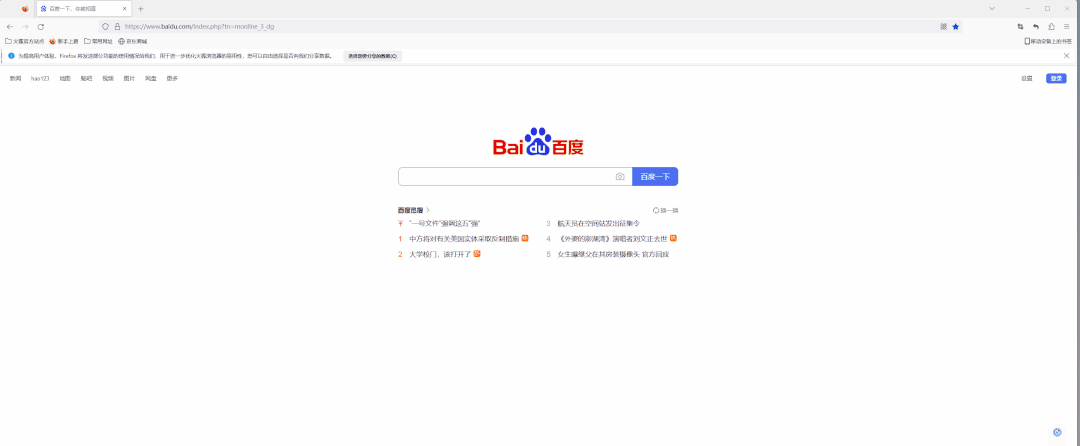The height and width of the screenshot is (446, 1080).
Task: Click the blue 登录 login button
Action: (x=1056, y=78)
